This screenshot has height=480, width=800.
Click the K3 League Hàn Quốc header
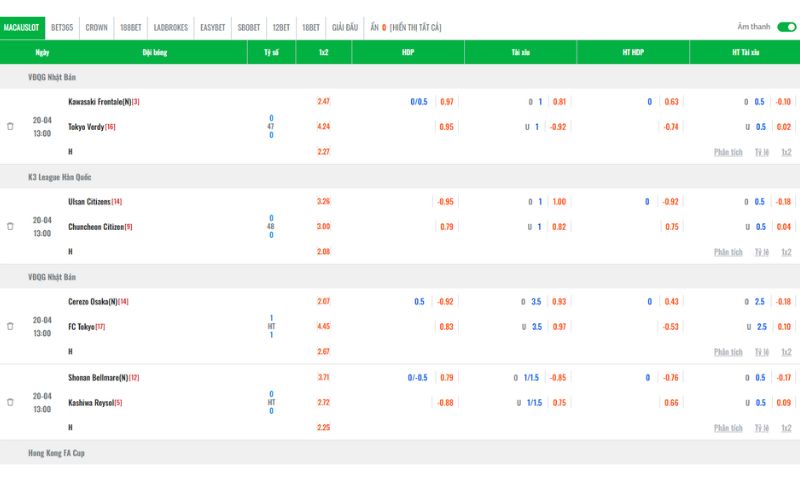60,177
